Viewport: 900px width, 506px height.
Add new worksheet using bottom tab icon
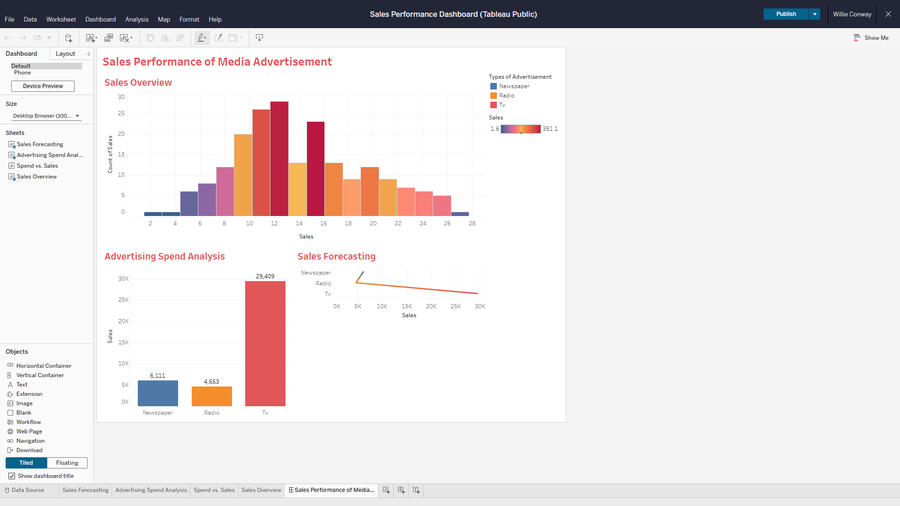(387, 490)
